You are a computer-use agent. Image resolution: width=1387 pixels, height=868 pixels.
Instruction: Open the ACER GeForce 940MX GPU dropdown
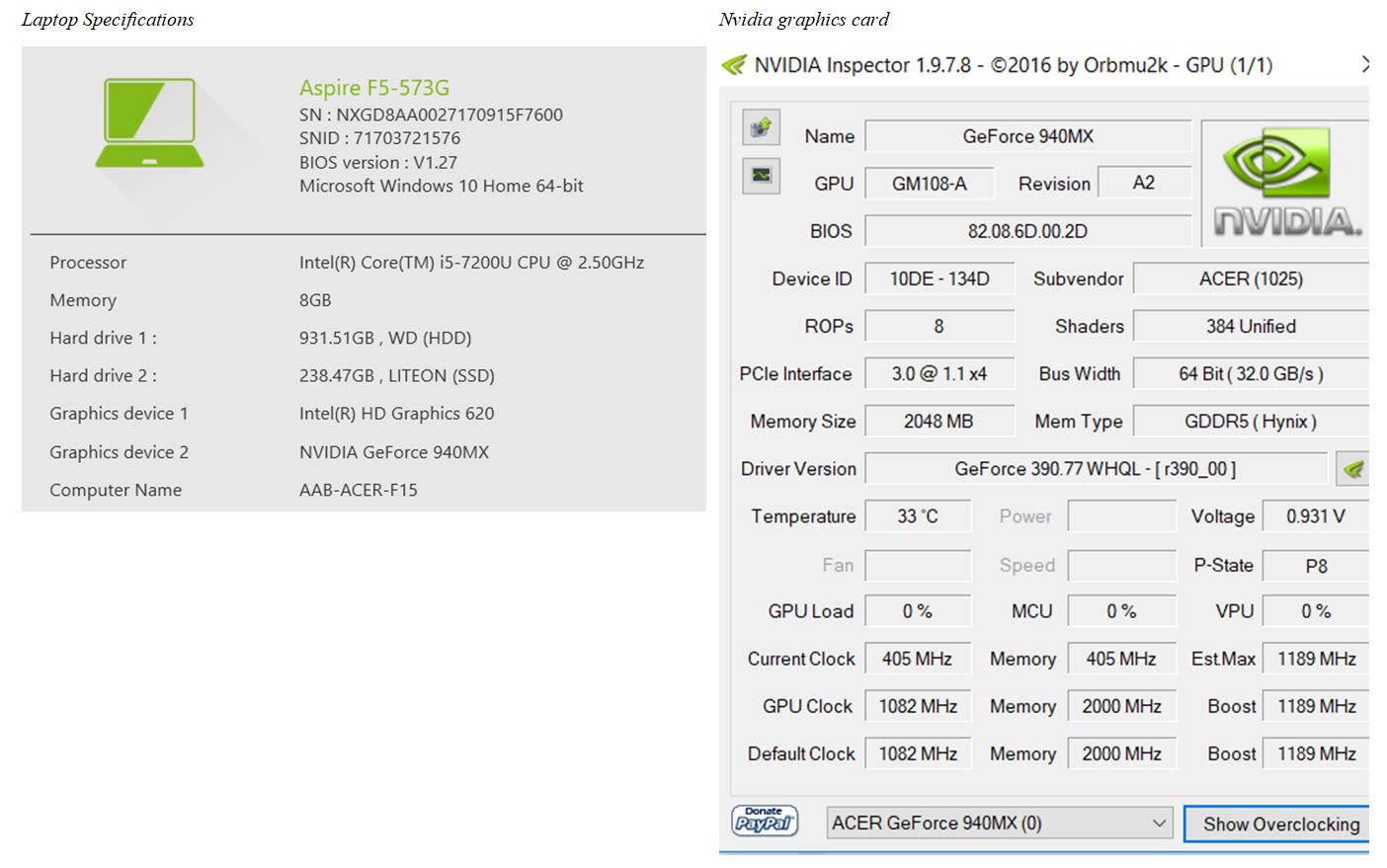pos(1000,823)
